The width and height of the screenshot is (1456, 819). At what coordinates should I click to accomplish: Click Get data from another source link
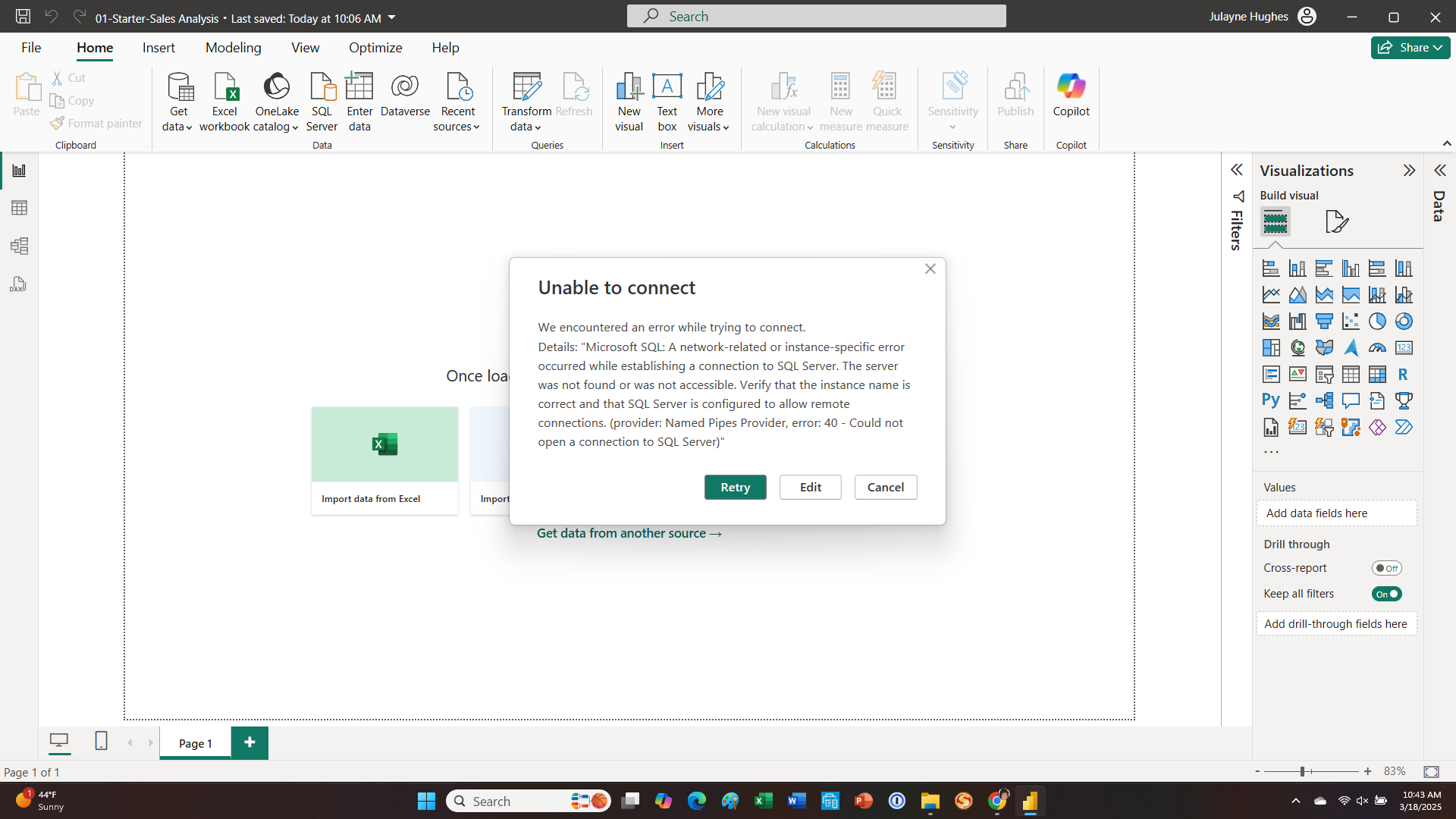coord(629,534)
